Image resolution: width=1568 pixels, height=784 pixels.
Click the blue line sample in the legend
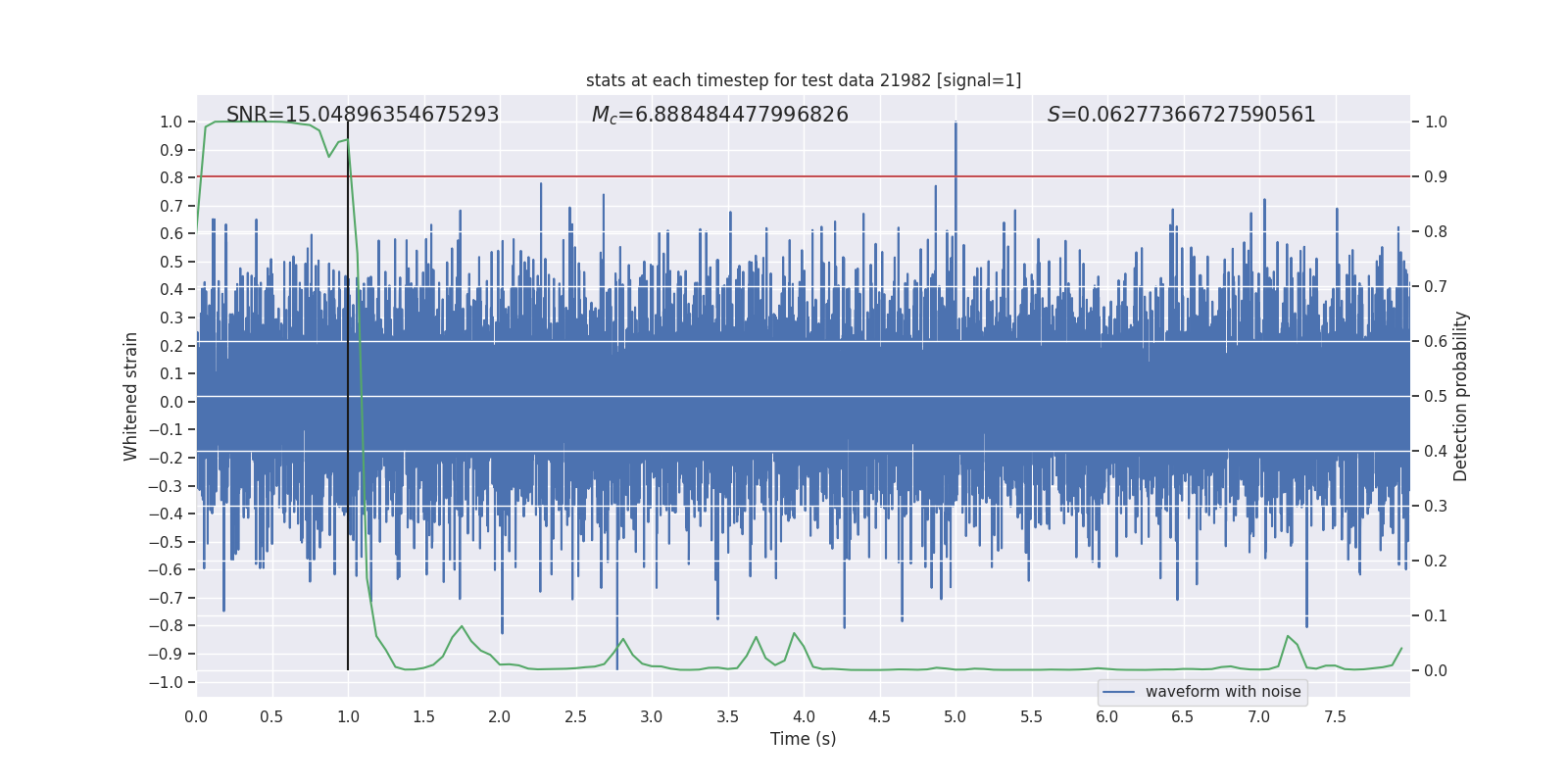coord(1118,692)
